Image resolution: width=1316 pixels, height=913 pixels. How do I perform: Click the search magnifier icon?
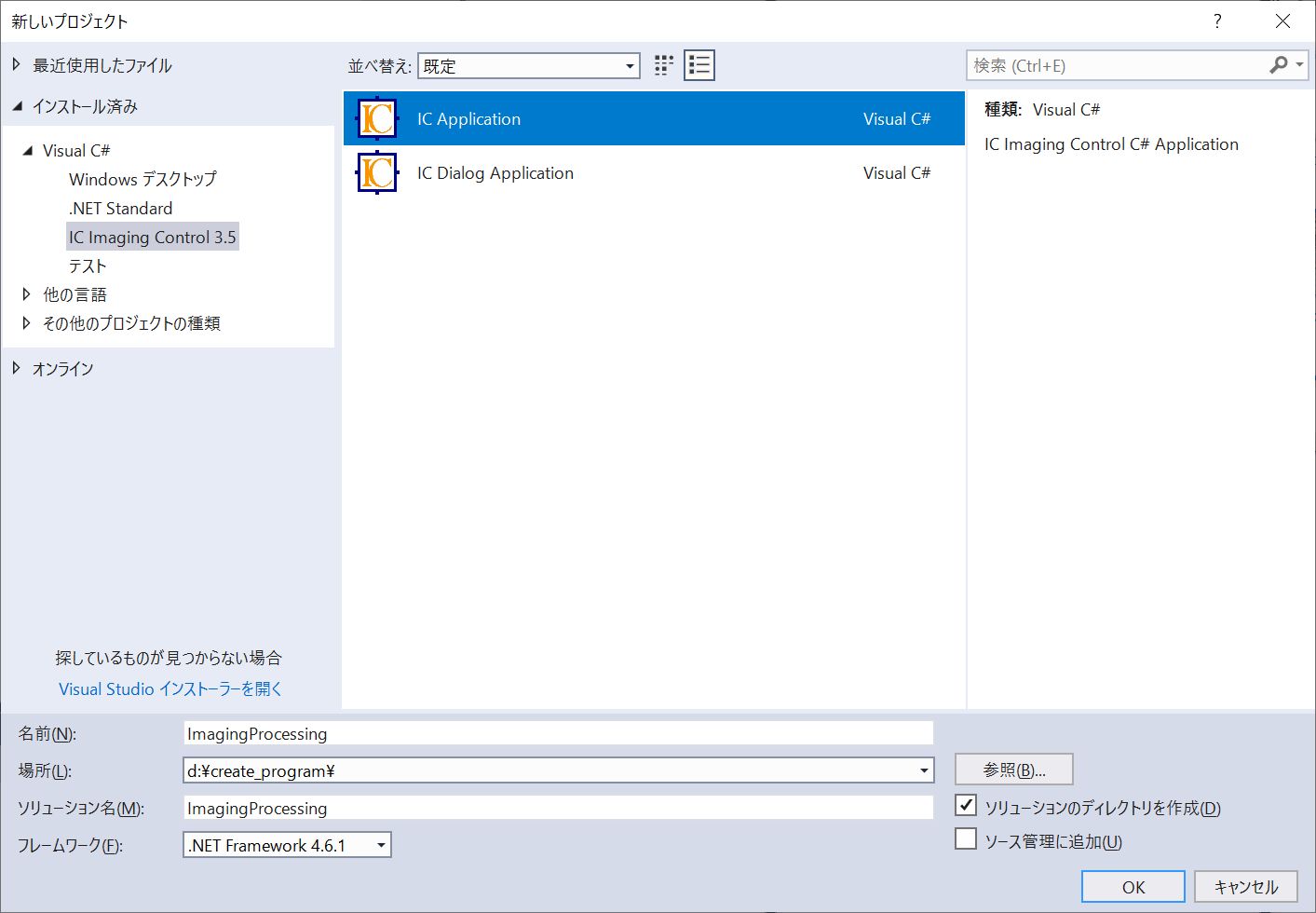coord(1279,65)
